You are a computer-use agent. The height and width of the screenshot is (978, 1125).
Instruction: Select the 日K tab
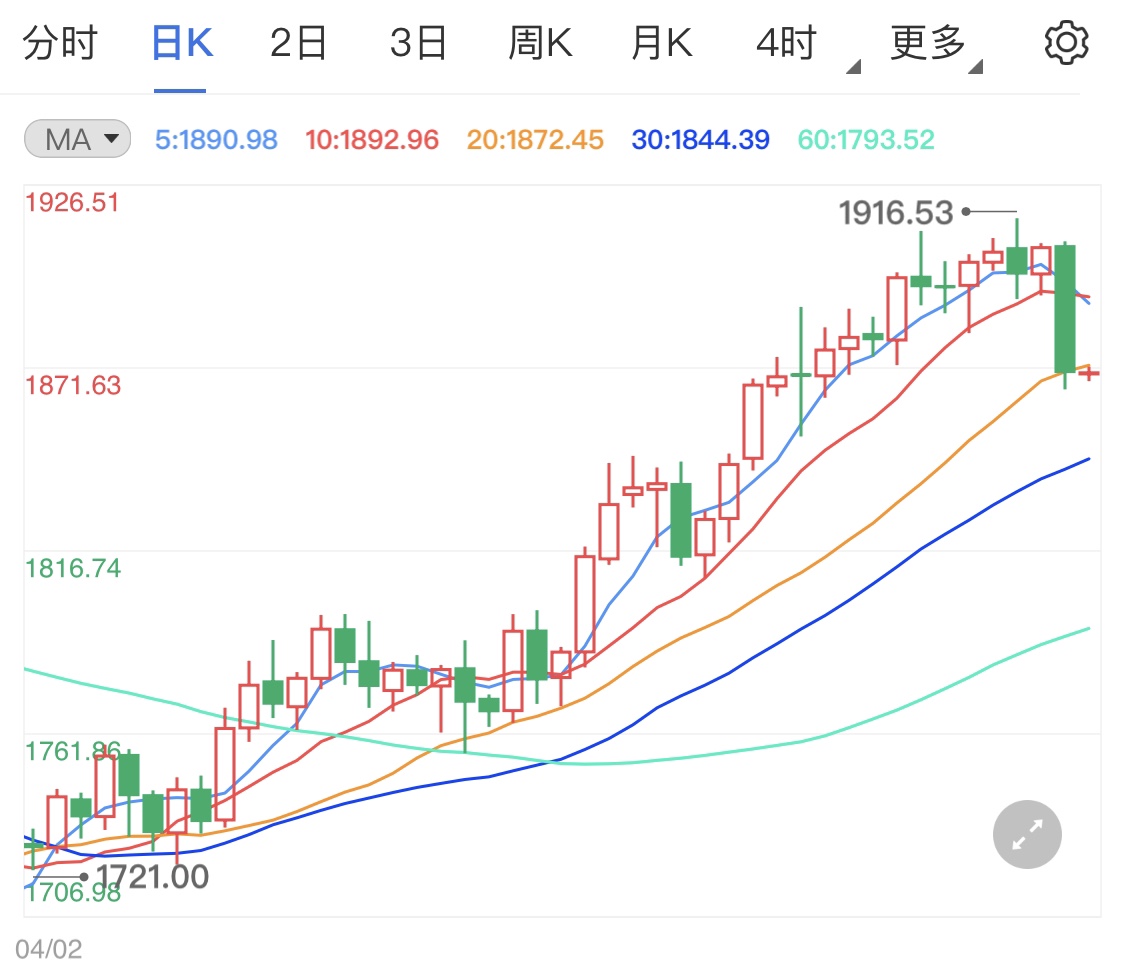point(182,43)
